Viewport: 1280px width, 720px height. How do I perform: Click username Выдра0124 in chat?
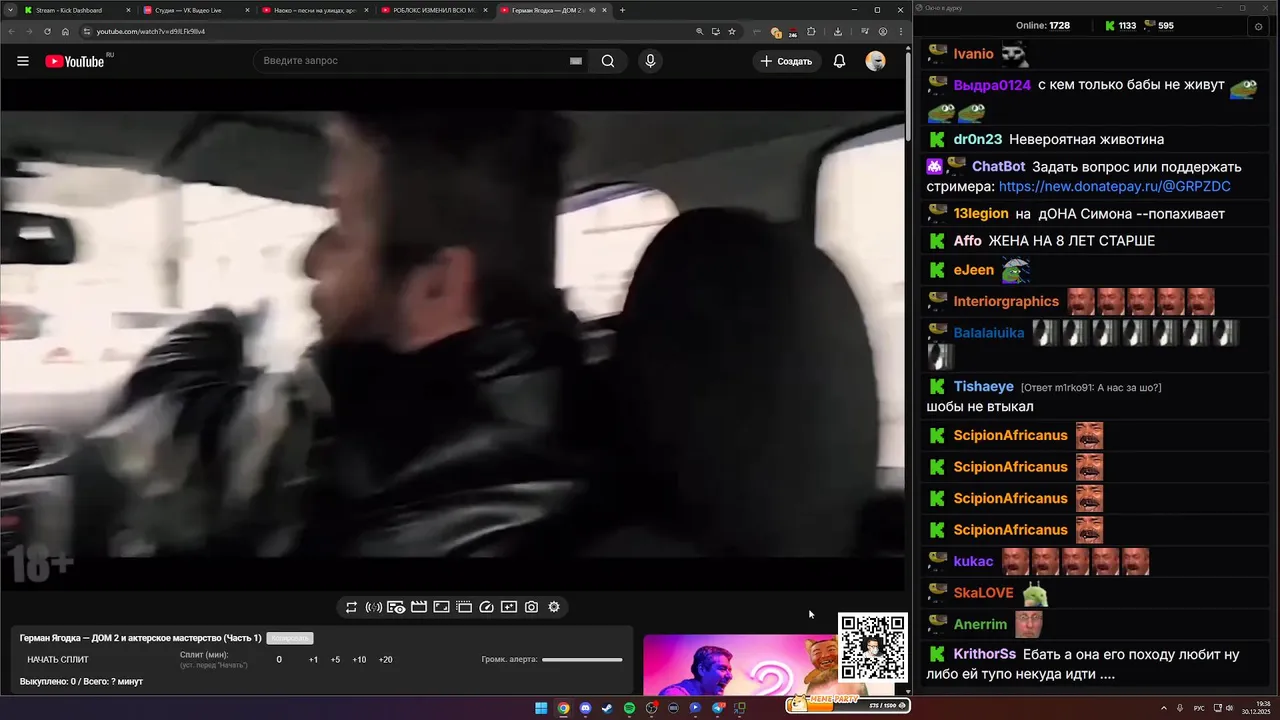coord(992,86)
